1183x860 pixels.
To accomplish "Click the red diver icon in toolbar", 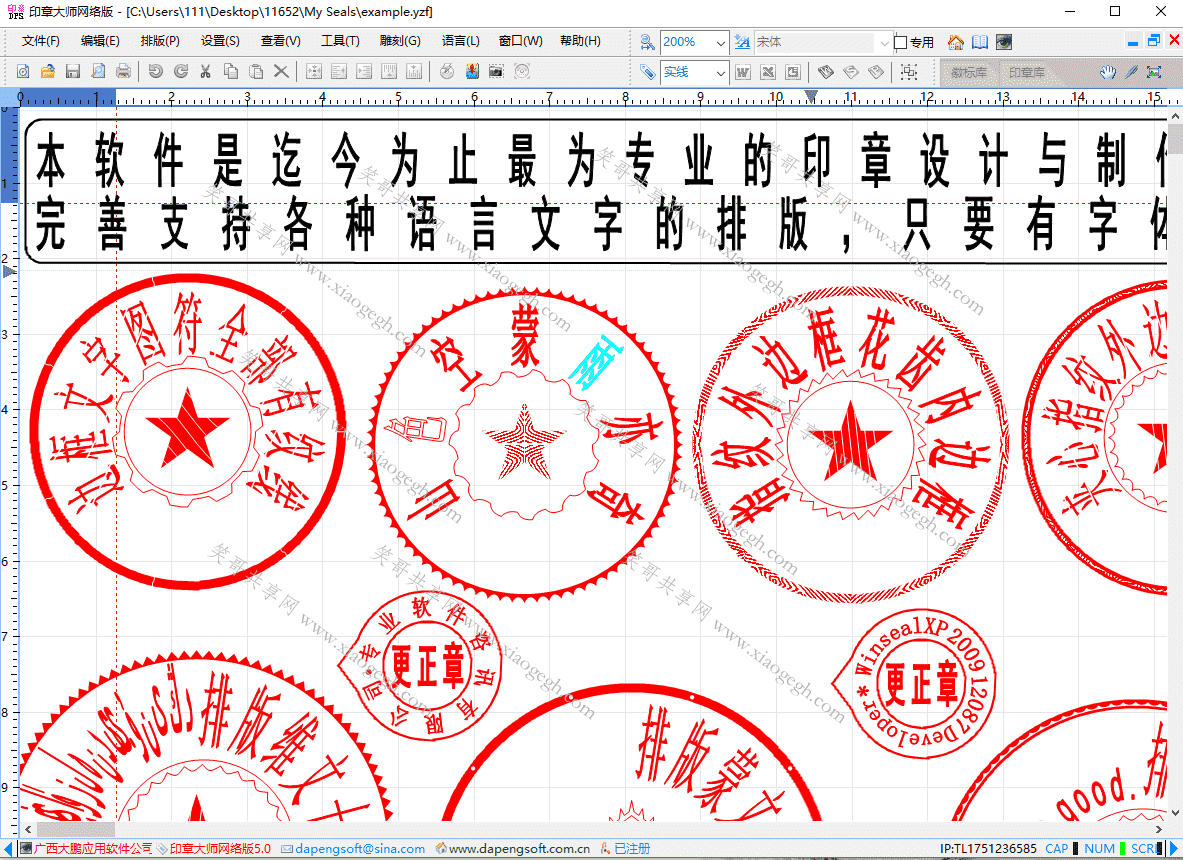I will point(472,72).
